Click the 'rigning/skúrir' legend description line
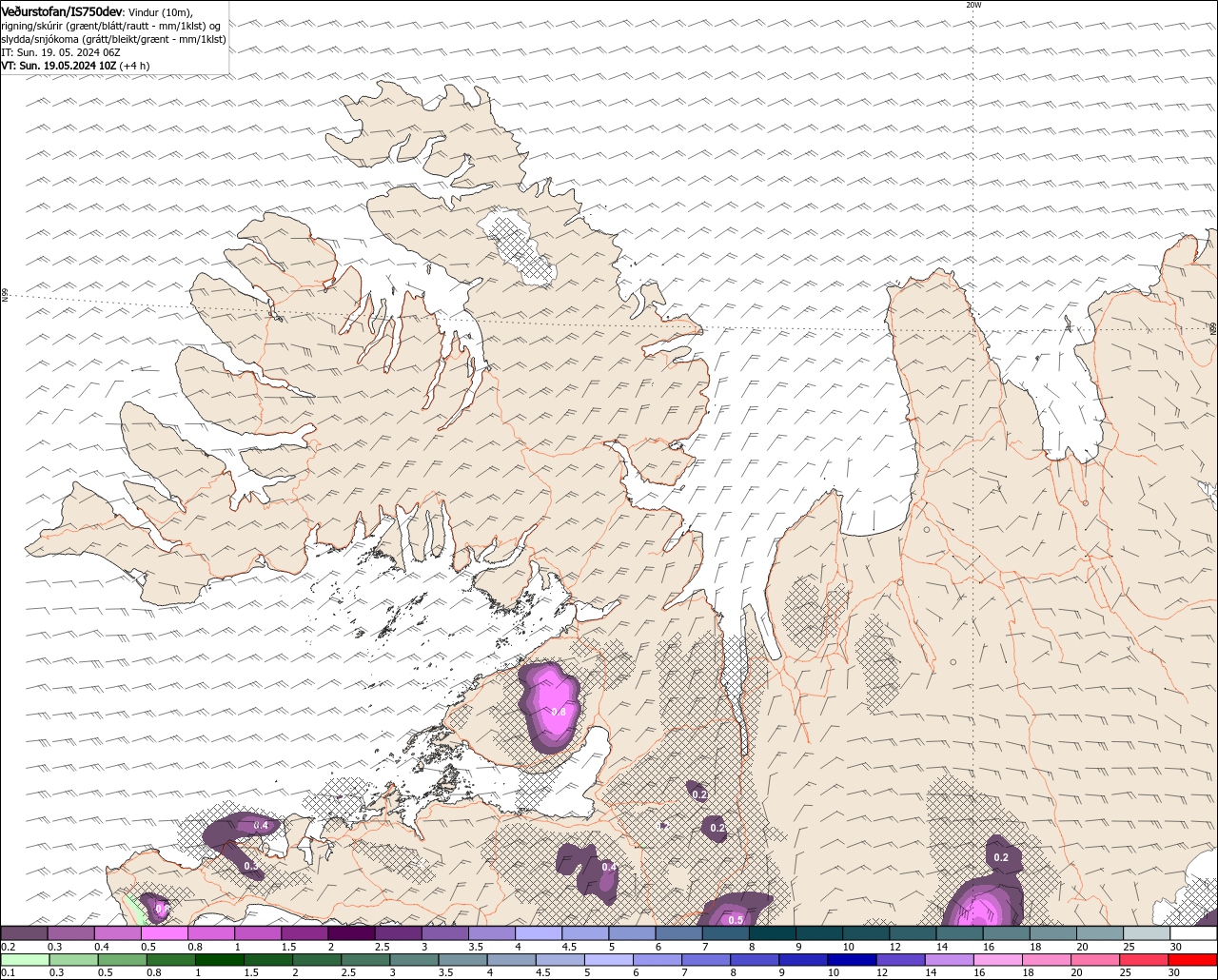 click(111, 26)
